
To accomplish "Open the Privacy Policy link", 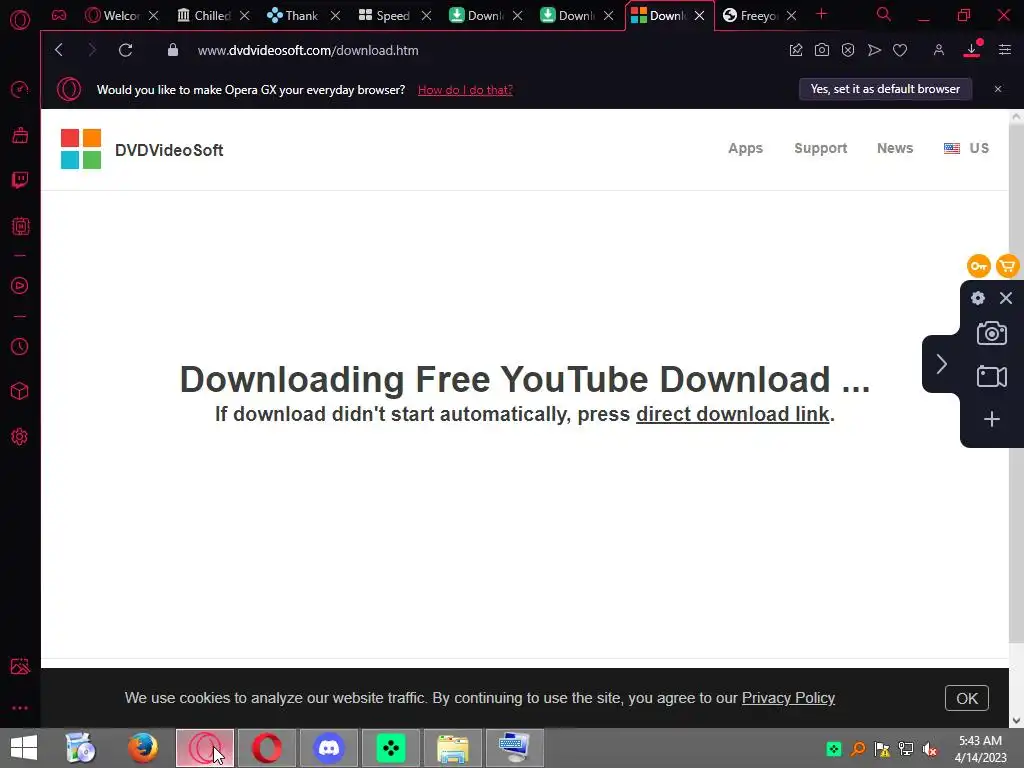I will [788, 697].
